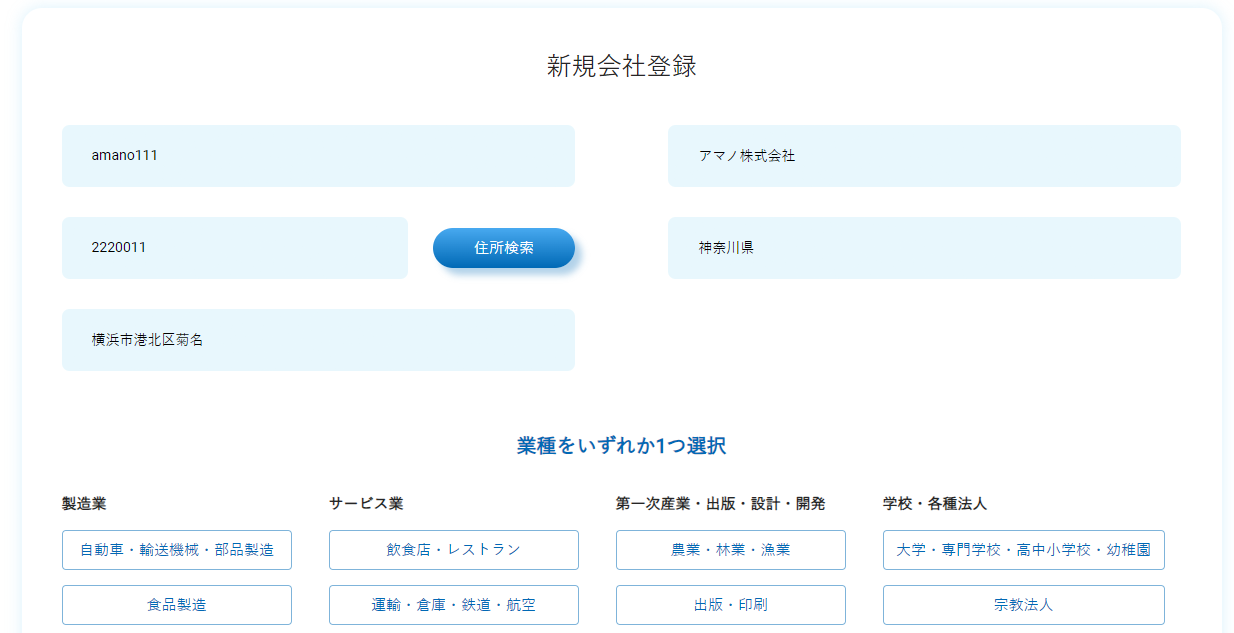This screenshot has width=1234, height=633.
Task: Click the 製造業 category heading
Action: click(84, 503)
